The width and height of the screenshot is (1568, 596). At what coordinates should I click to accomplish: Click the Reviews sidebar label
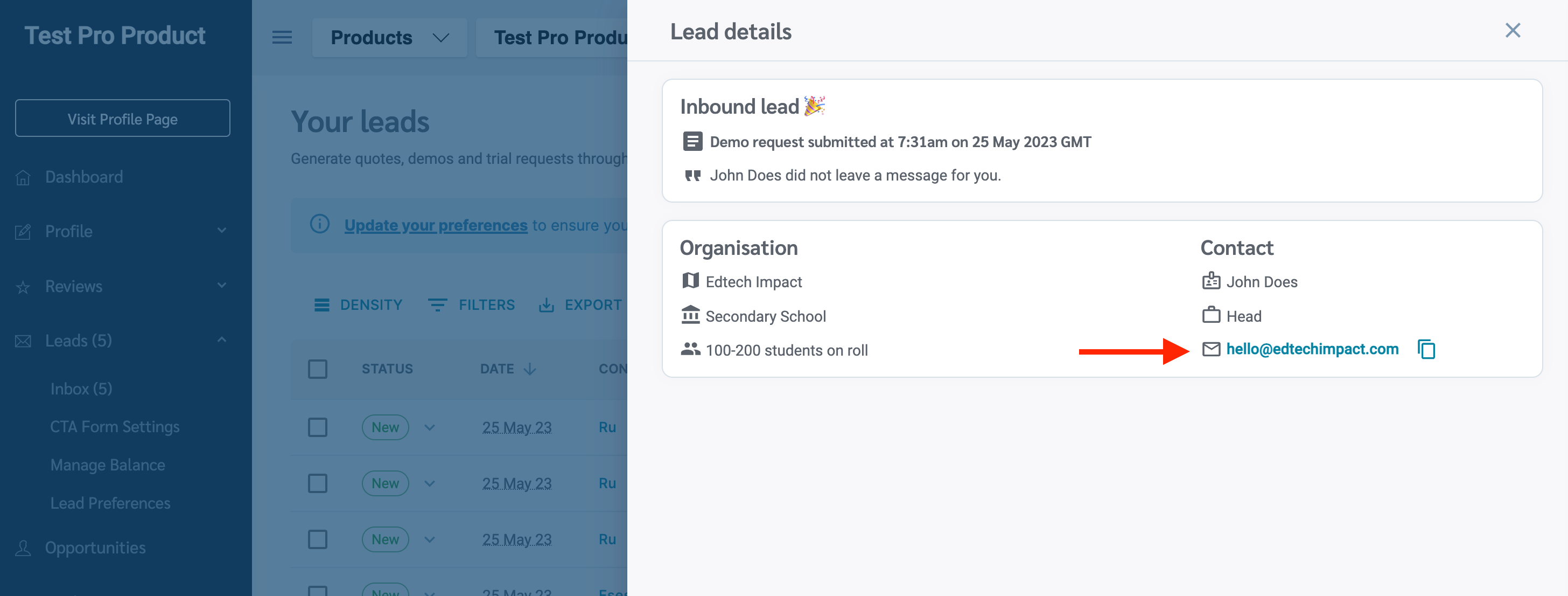coord(74,287)
